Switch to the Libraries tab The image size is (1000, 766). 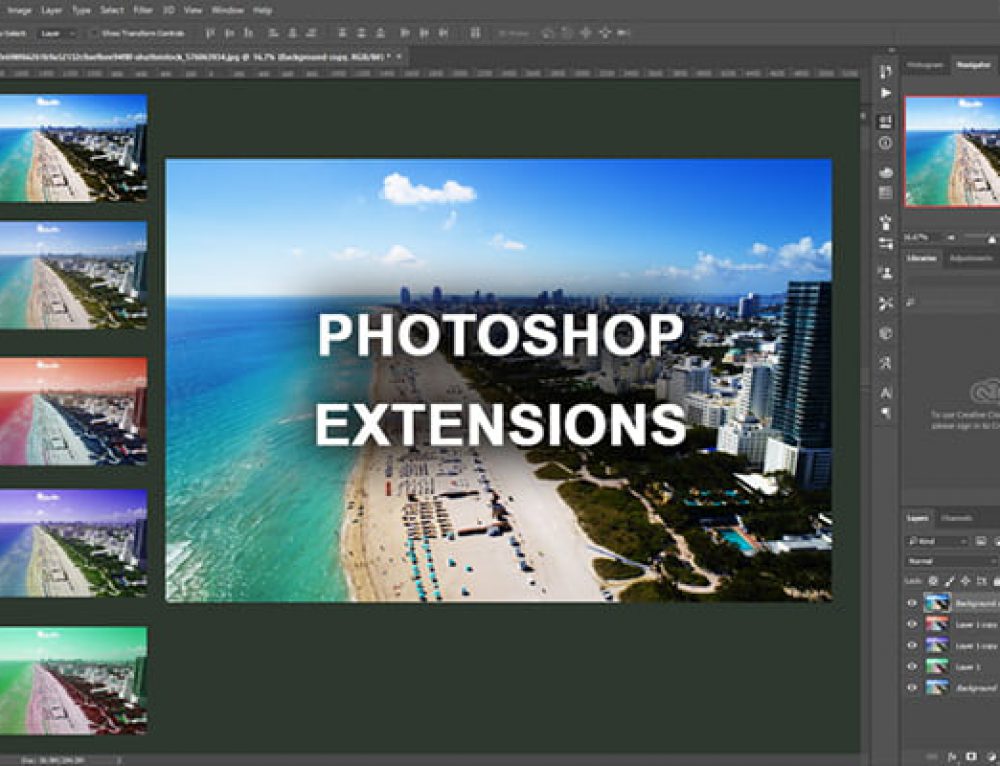(922, 258)
